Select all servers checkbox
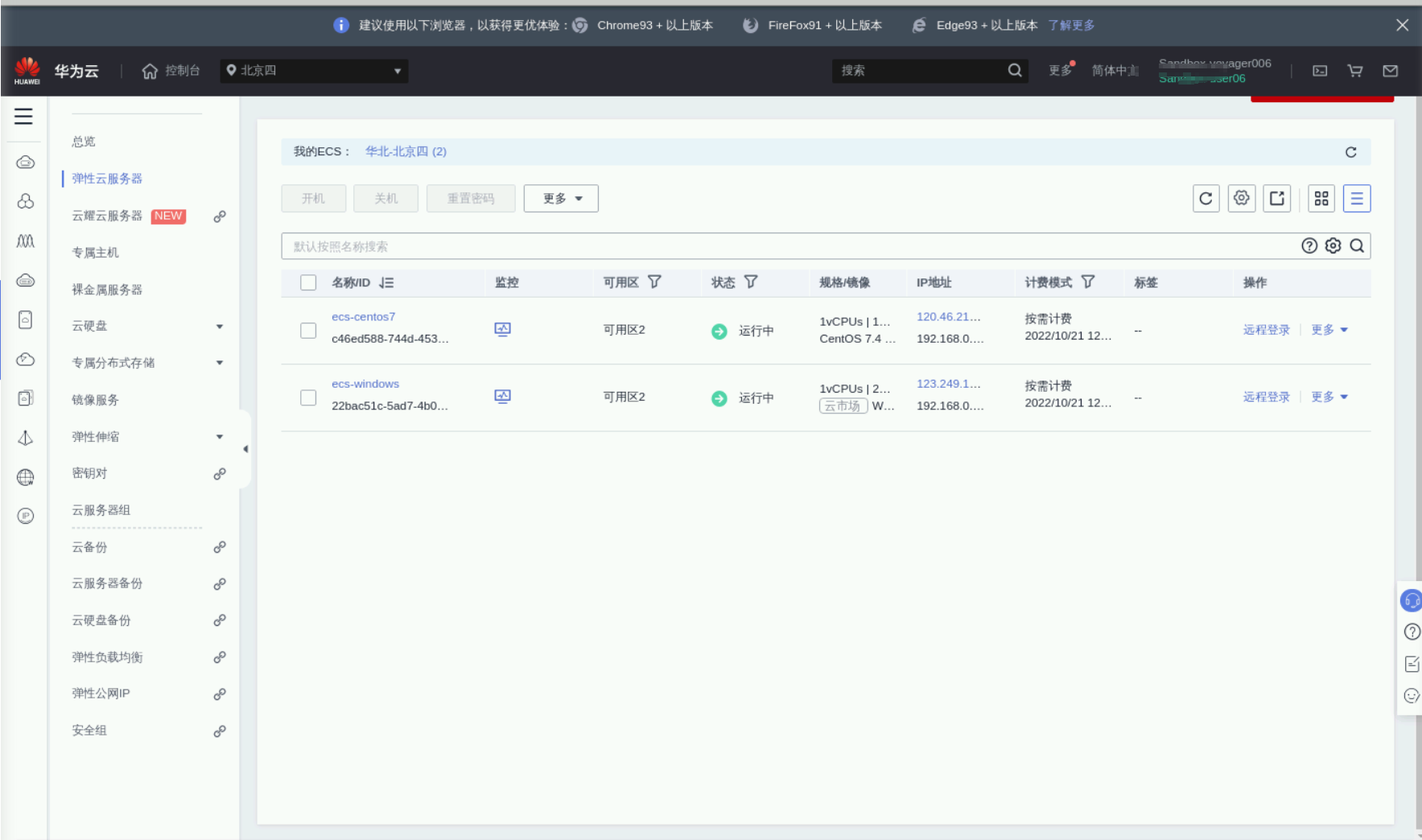Image resolution: width=1422 pixels, height=840 pixels. click(x=308, y=282)
